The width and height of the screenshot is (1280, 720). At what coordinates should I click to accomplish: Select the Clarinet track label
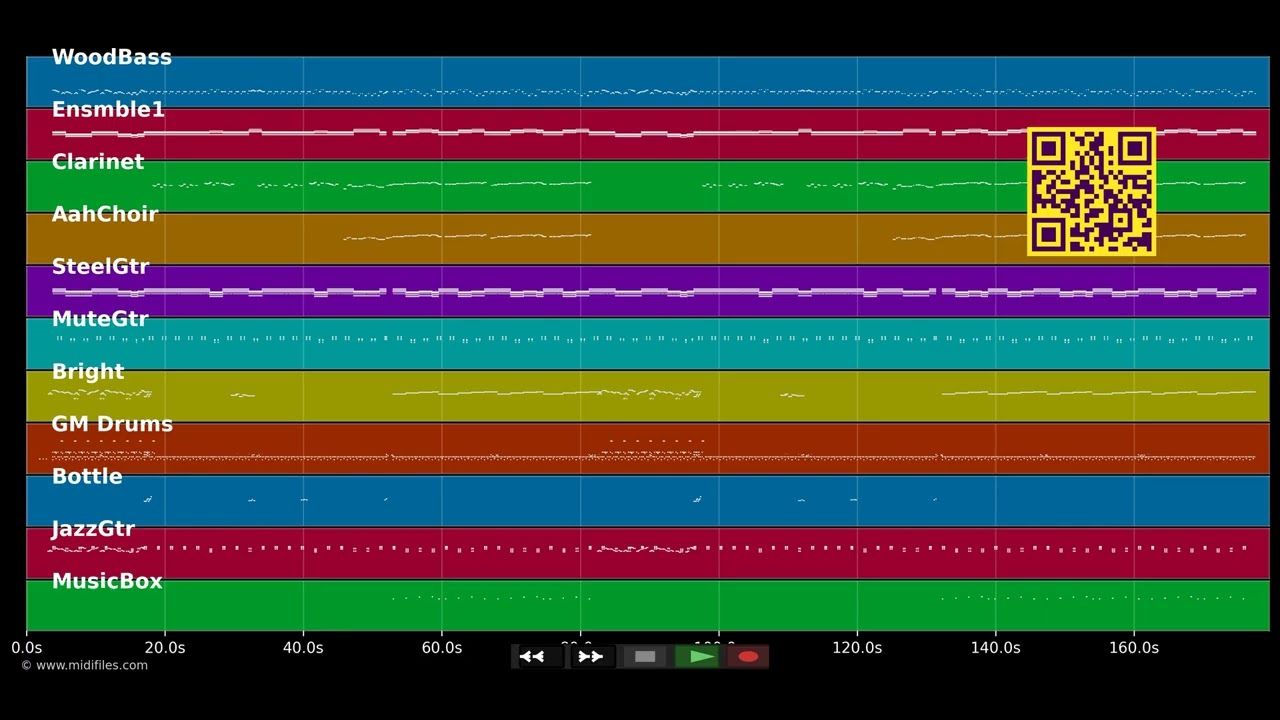[x=98, y=162]
